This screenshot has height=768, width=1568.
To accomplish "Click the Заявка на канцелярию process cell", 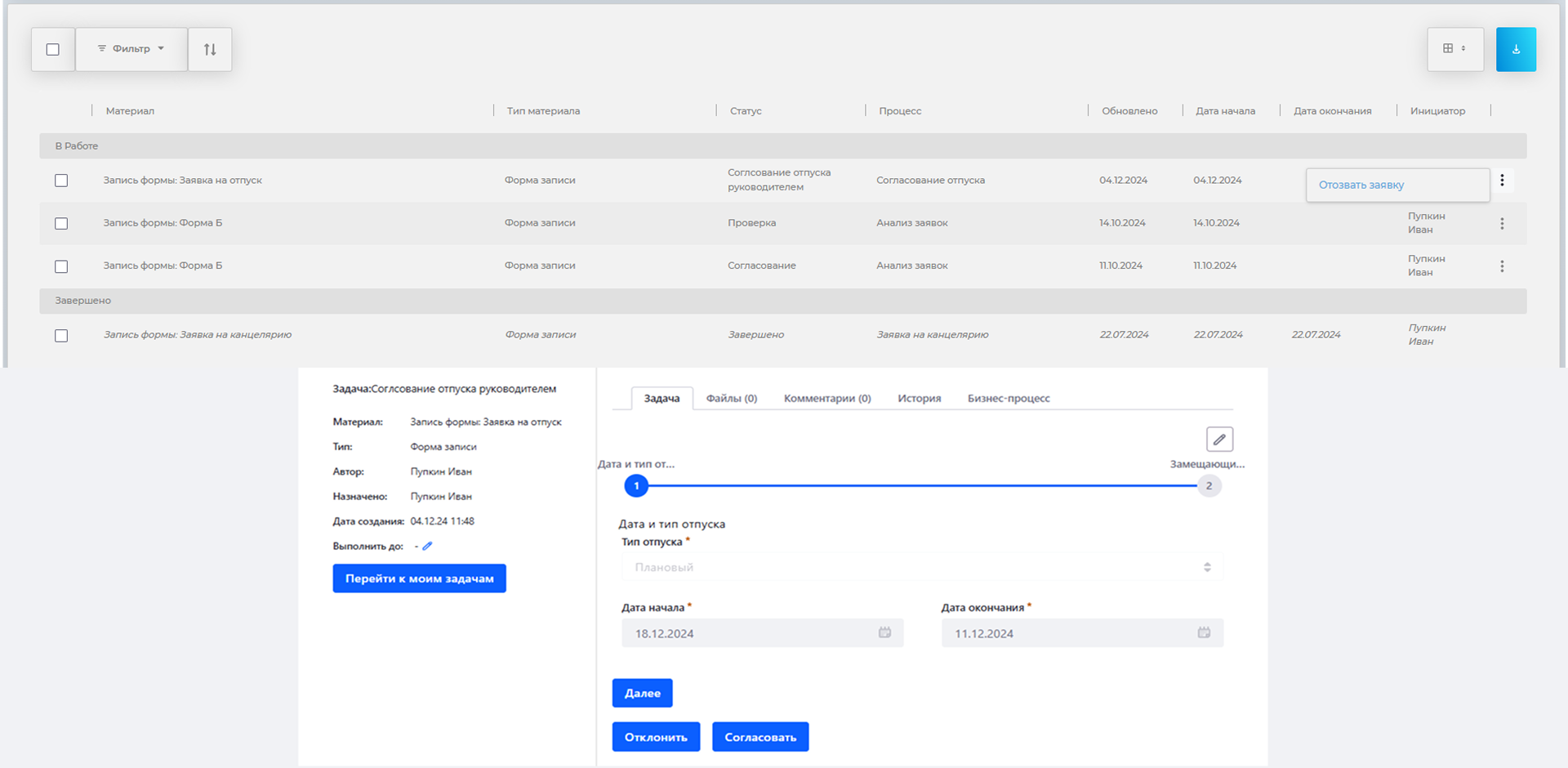I will (x=932, y=335).
